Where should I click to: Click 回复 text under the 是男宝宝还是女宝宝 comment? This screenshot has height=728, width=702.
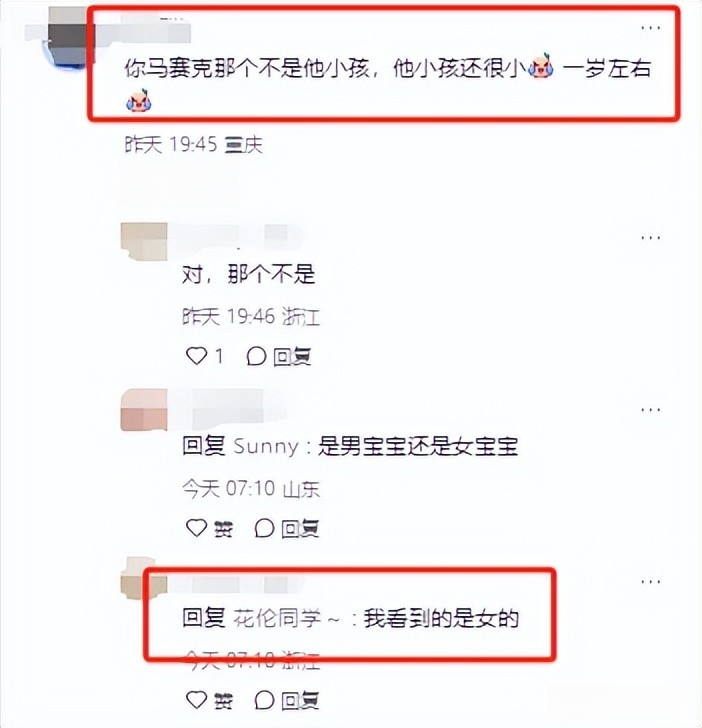coord(300,528)
